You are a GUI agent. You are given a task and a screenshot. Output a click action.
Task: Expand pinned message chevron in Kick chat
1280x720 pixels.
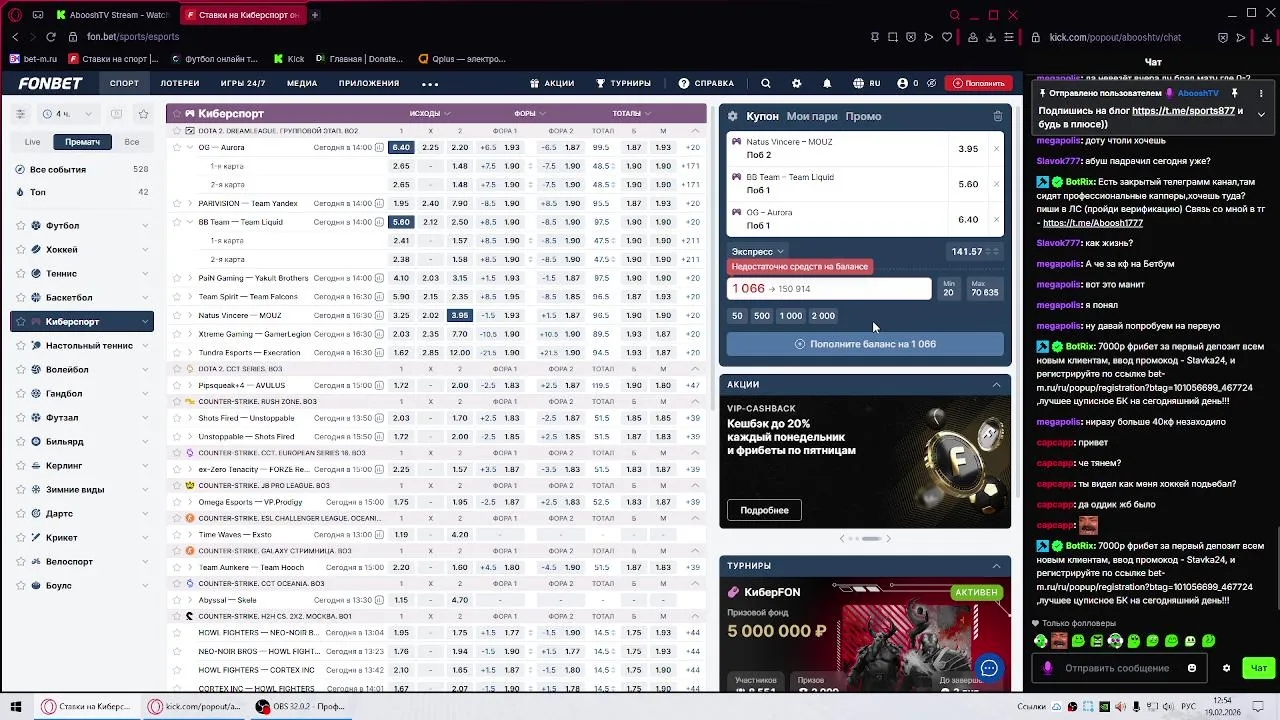(x=1261, y=114)
